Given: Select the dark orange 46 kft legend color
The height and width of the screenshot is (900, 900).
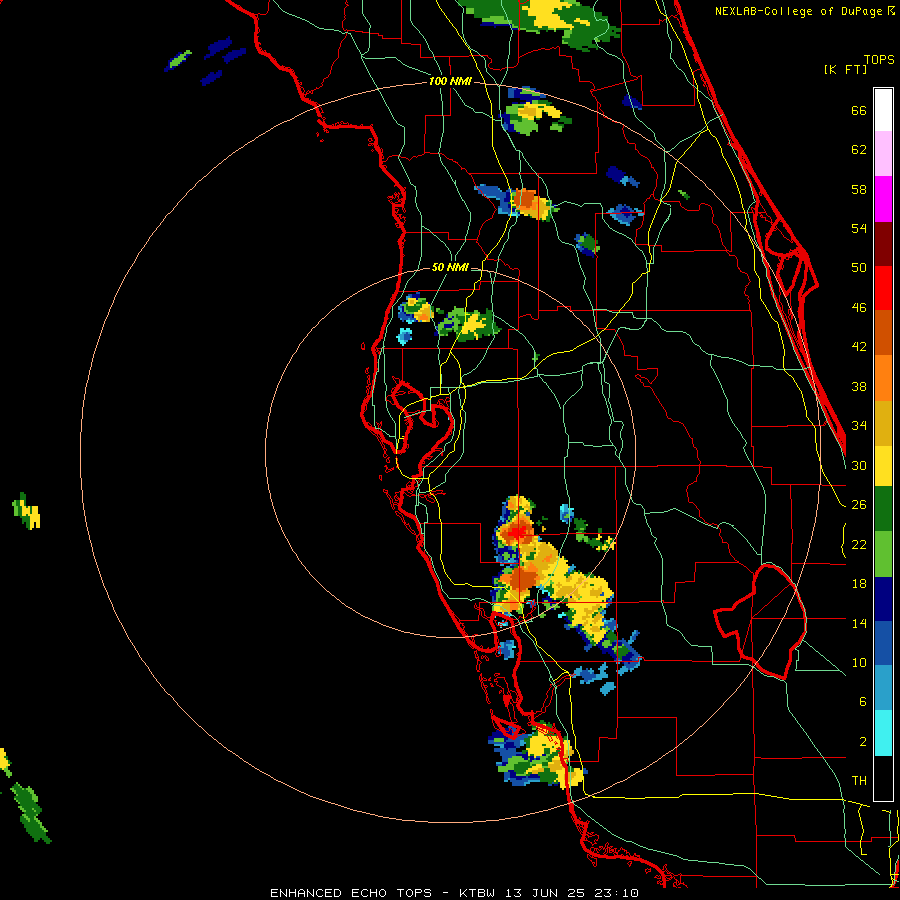Looking at the screenshot, I should click(x=883, y=332).
